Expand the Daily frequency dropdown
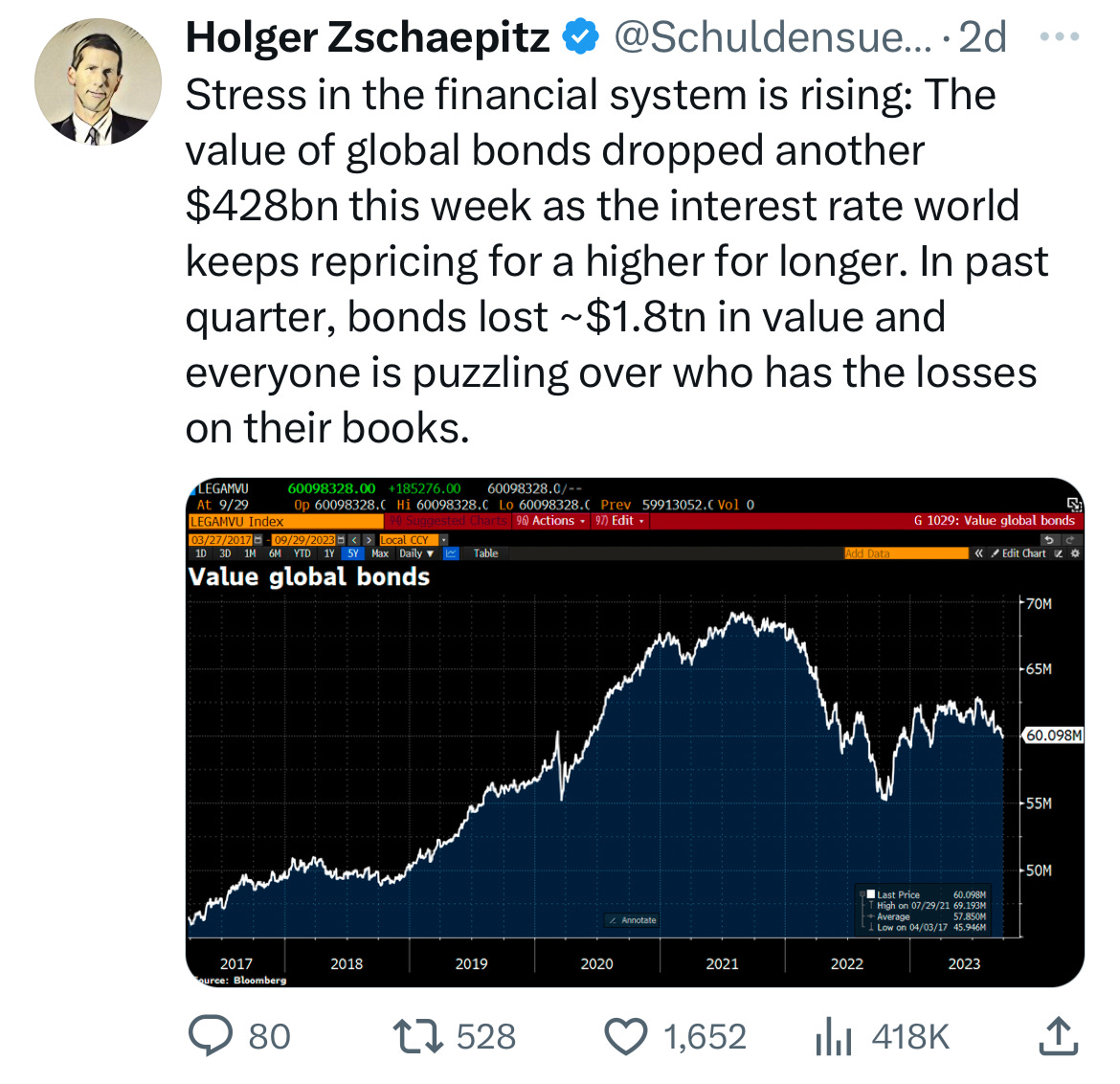Viewport: 1120px width, 1084px height. [x=416, y=553]
